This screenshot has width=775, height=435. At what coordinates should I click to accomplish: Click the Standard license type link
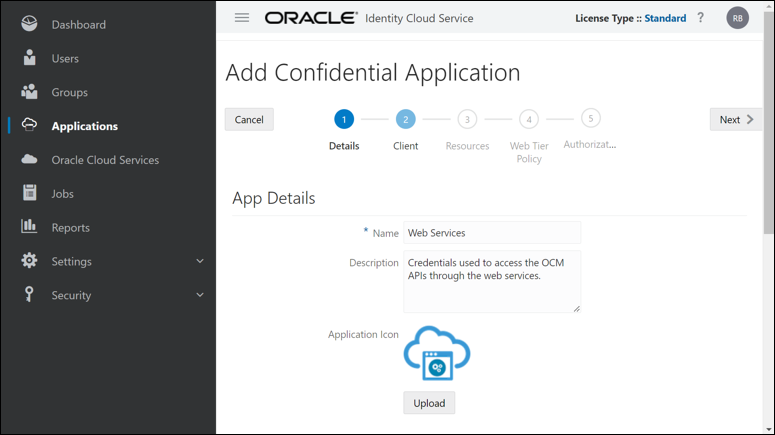[x=665, y=18]
